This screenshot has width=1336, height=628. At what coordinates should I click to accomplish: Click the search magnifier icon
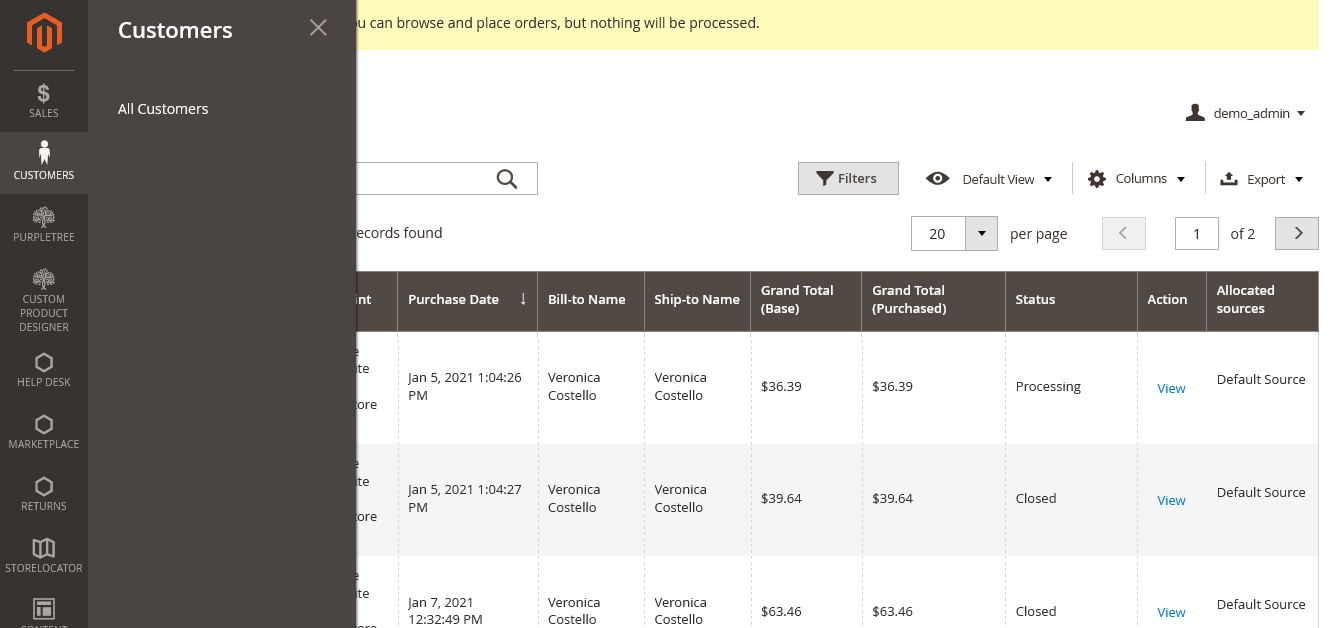506,178
